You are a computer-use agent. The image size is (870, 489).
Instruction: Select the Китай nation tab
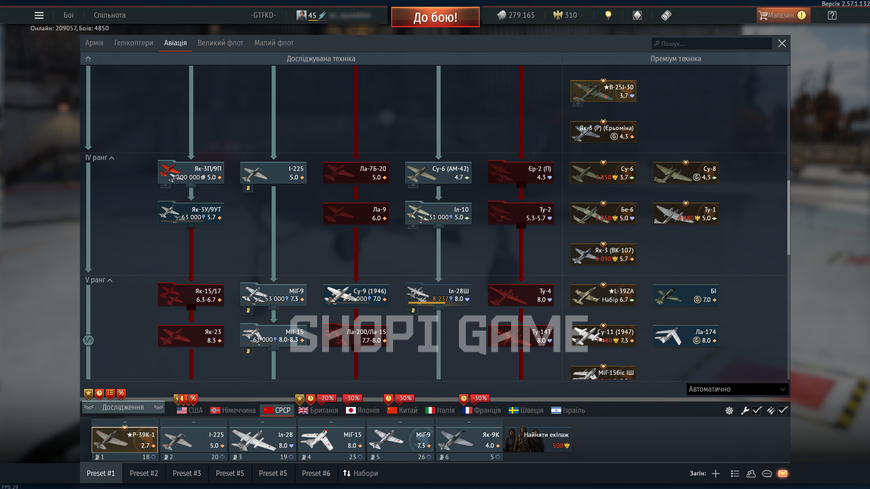(x=402, y=410)
